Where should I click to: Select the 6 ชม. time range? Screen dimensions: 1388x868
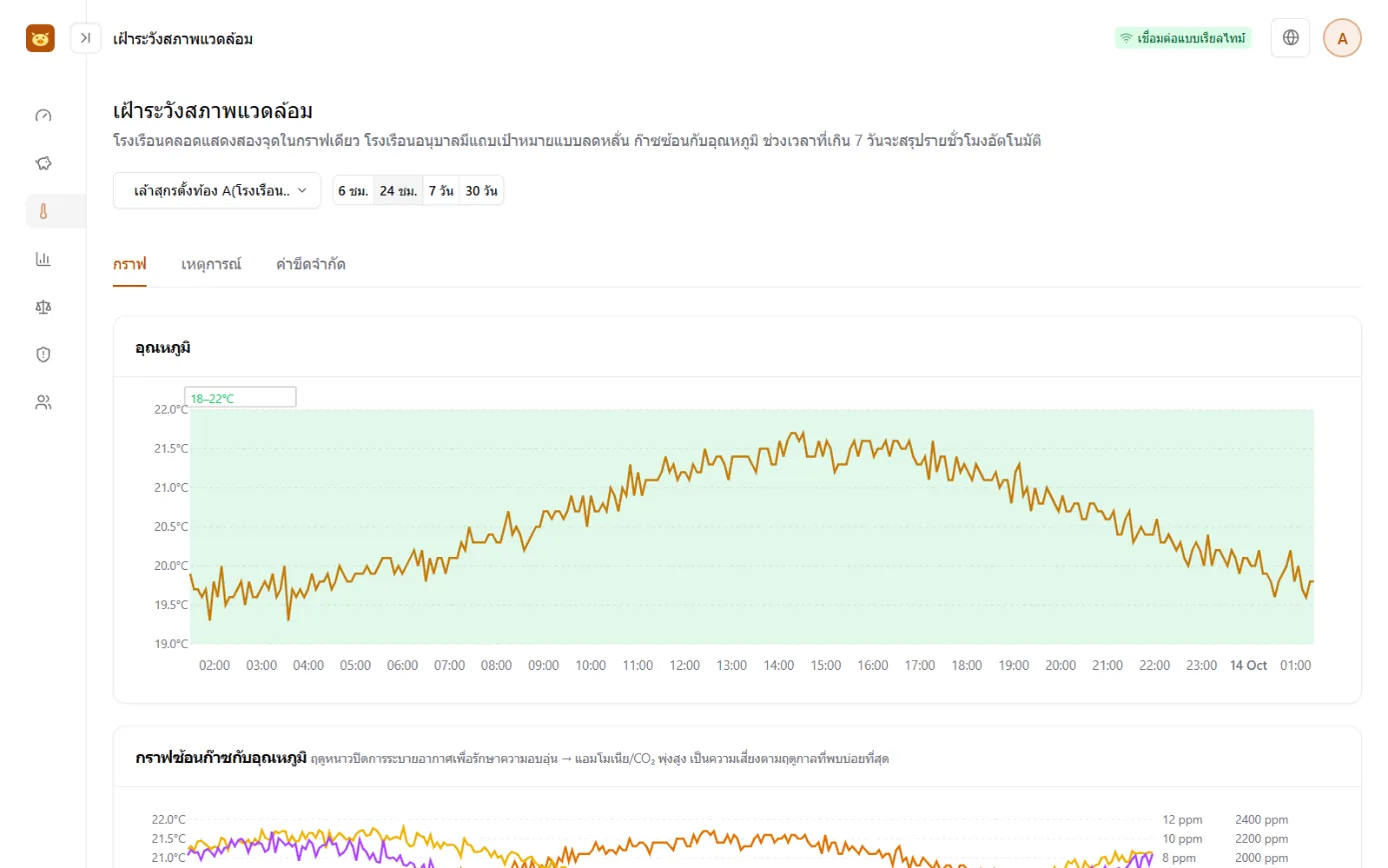[x=353, y=190]
